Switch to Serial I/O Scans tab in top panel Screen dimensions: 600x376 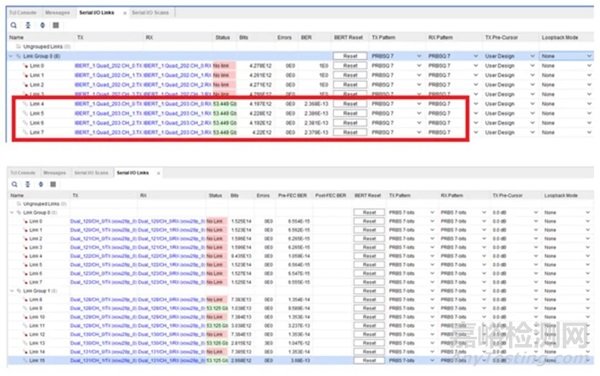click(150, 13)
